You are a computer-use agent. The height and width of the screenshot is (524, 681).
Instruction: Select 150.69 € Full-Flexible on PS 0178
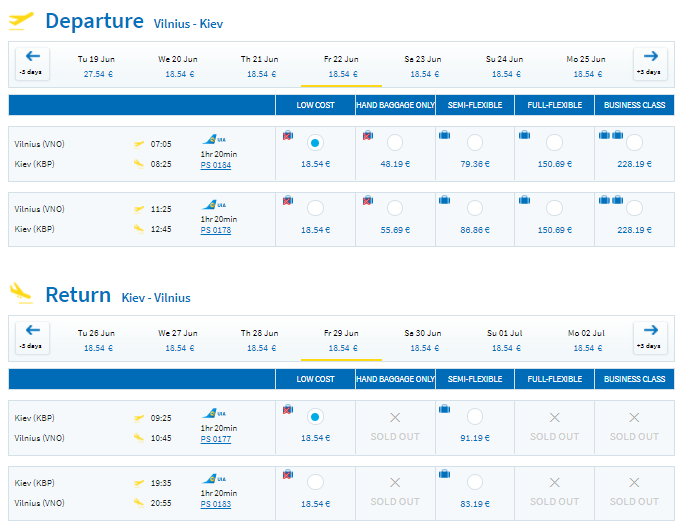coord(554,208)
